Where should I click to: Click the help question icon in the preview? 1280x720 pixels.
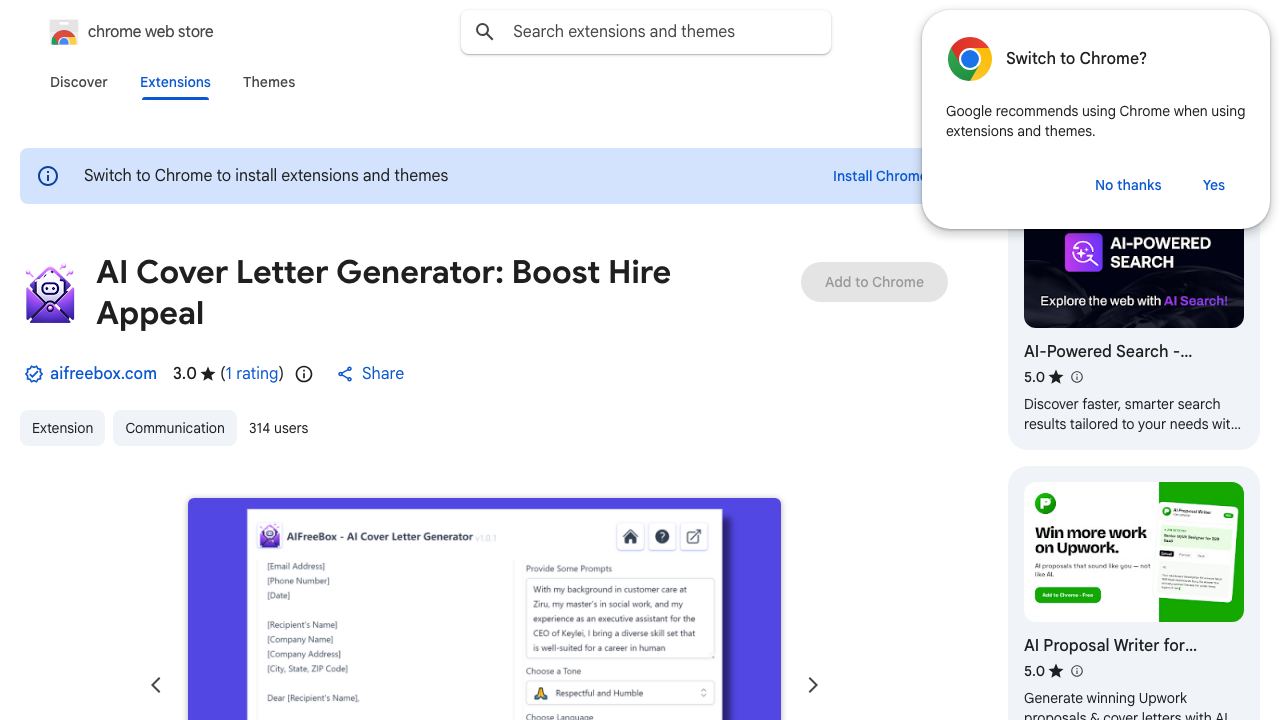point(662,537)
